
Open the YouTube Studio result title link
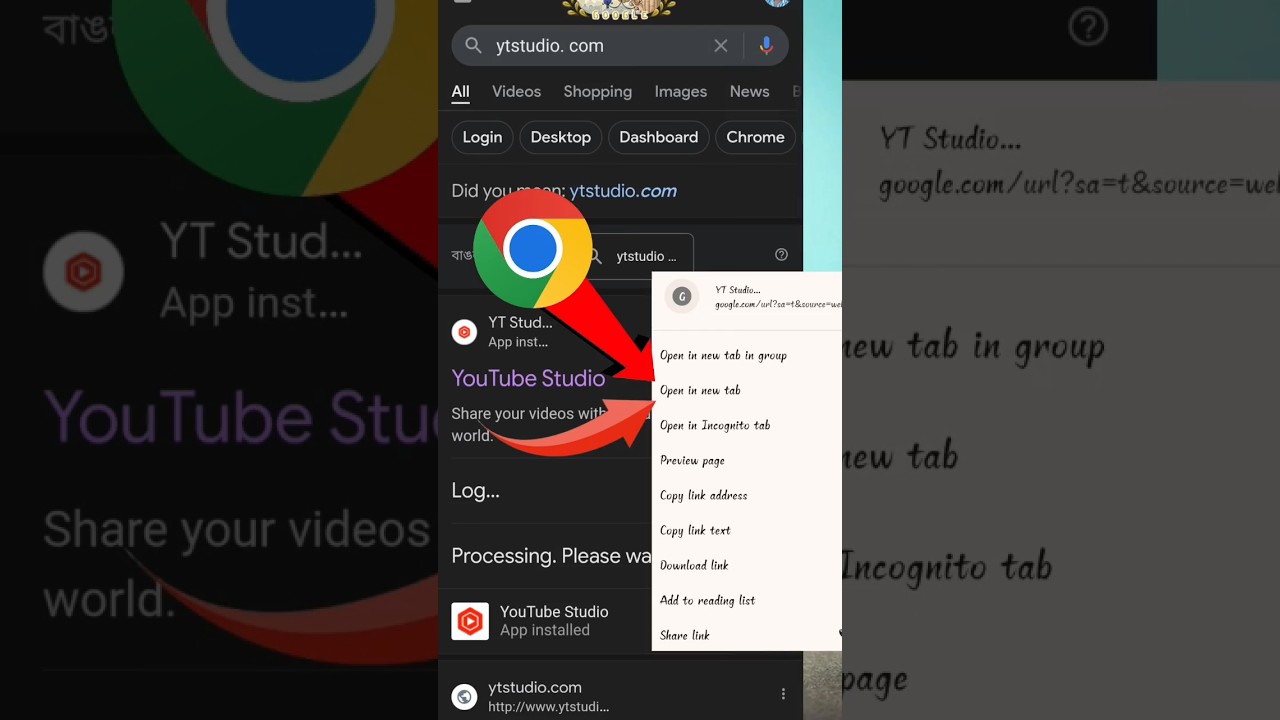pos(528,378)
